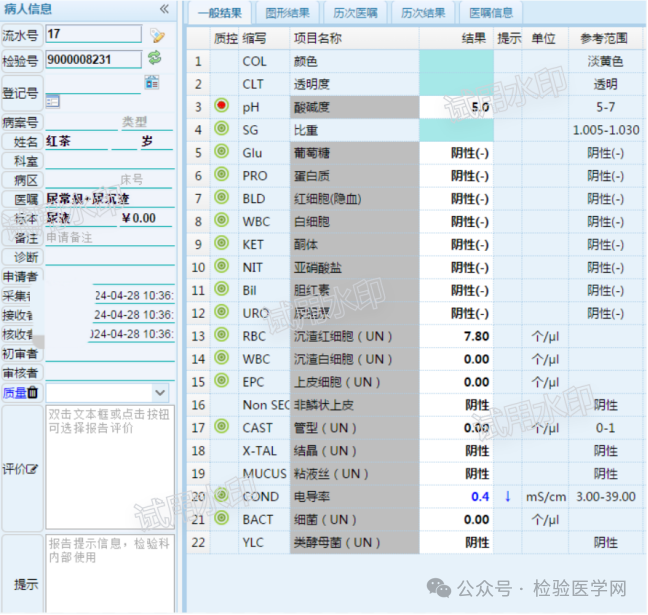Click the green QC indicator in BACT row
The height and width of the screenshot is (615, 648).
[x=222, y=517]
